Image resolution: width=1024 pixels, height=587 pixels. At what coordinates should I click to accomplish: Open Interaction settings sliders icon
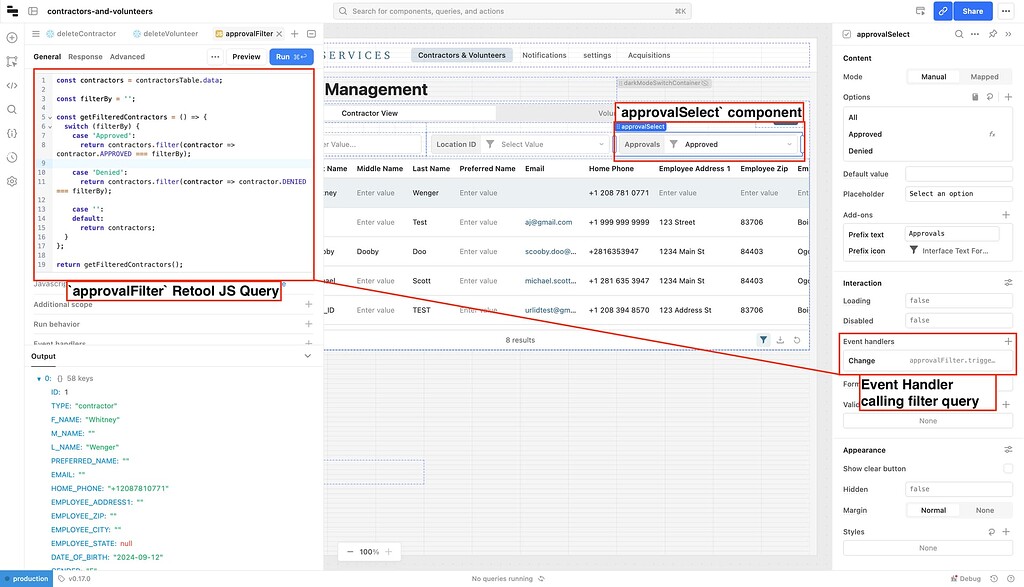click(x=1008, y=283)
